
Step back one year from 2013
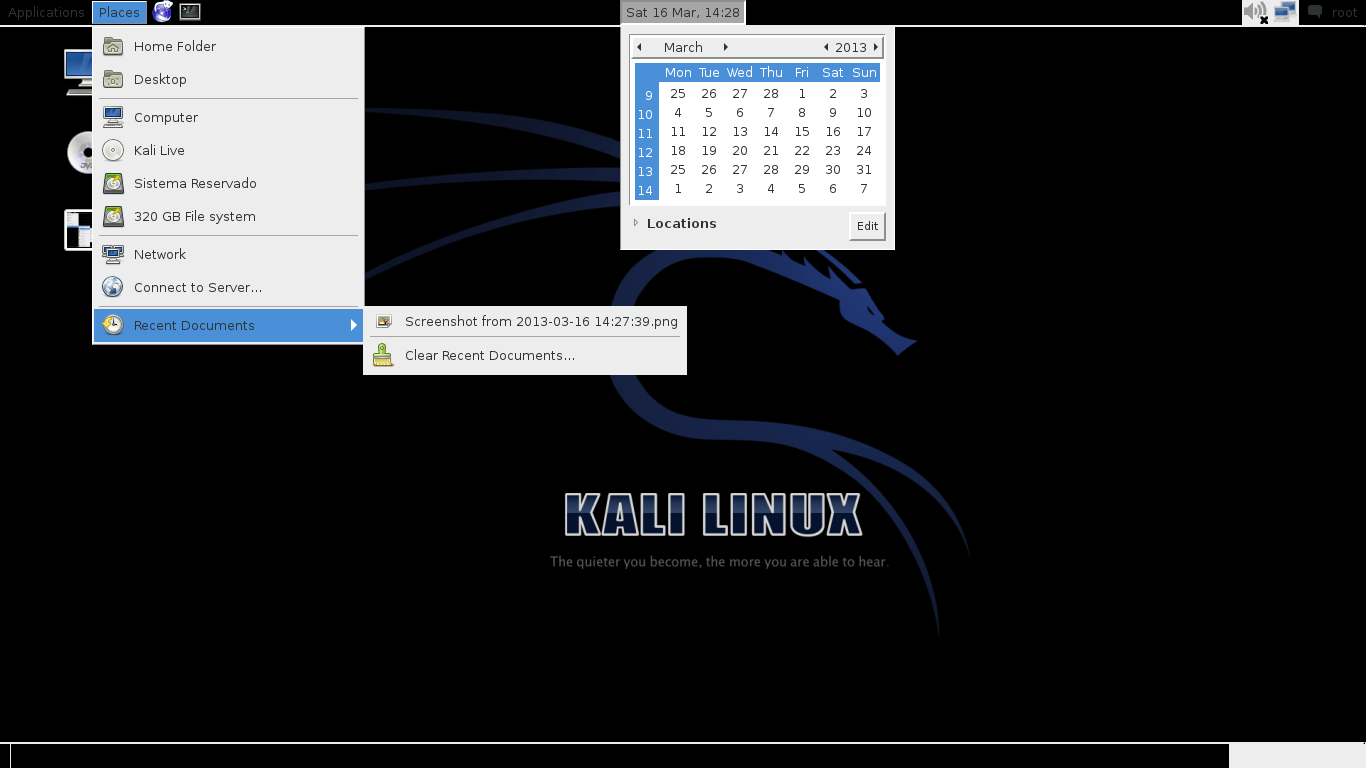point(826,47)
